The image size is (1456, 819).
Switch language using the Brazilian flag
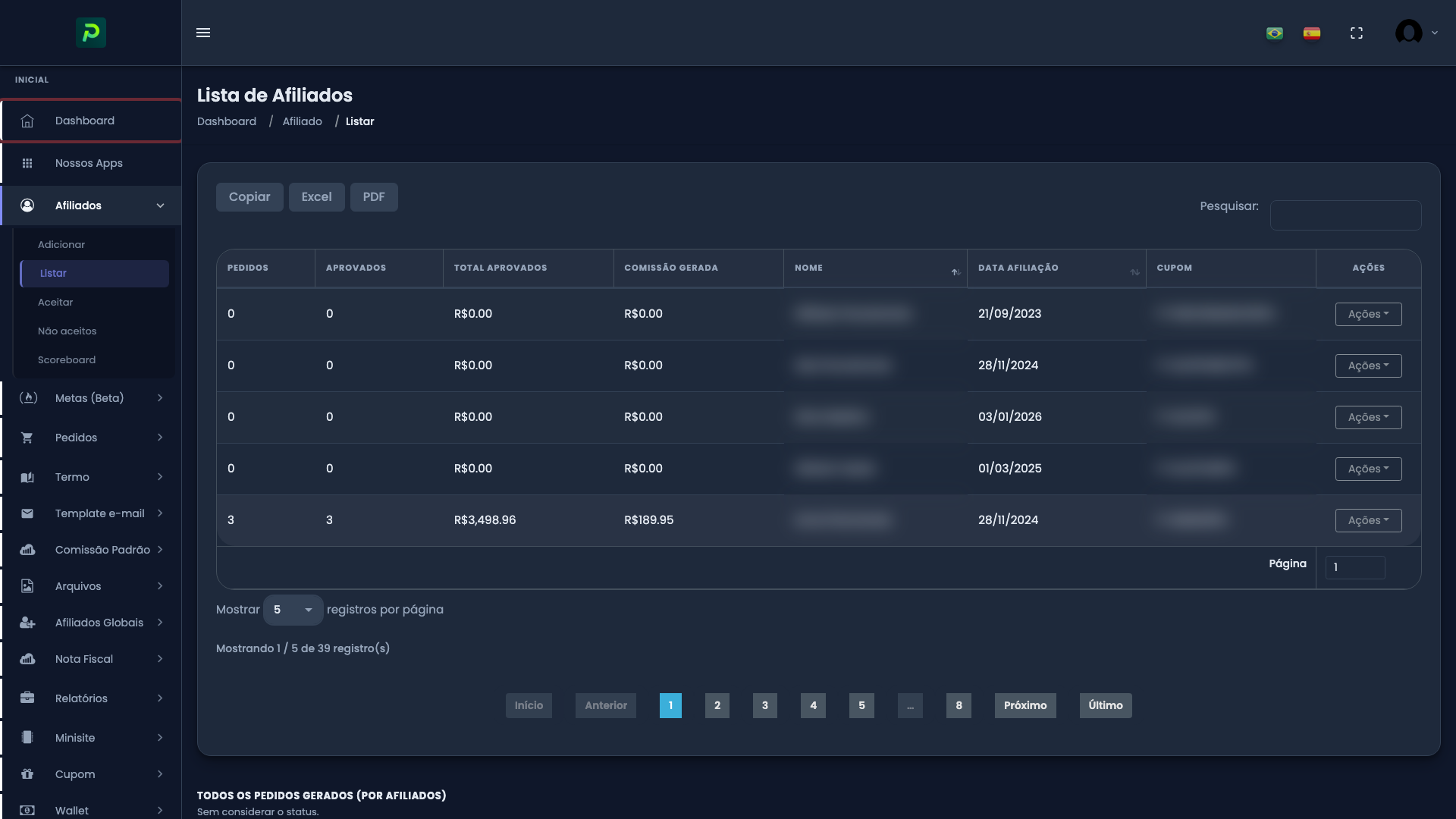tap(1274, 33)
